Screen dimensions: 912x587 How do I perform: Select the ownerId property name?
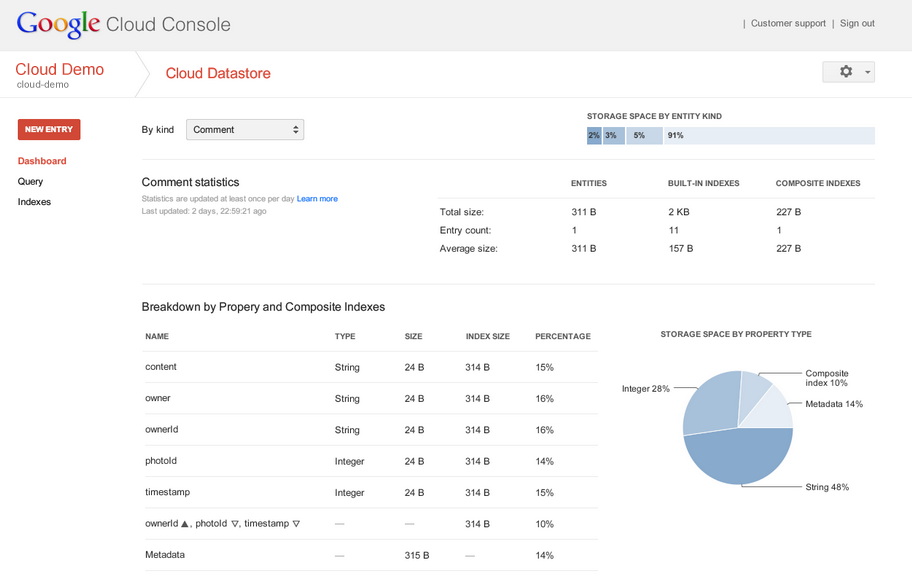coord(162,430)
